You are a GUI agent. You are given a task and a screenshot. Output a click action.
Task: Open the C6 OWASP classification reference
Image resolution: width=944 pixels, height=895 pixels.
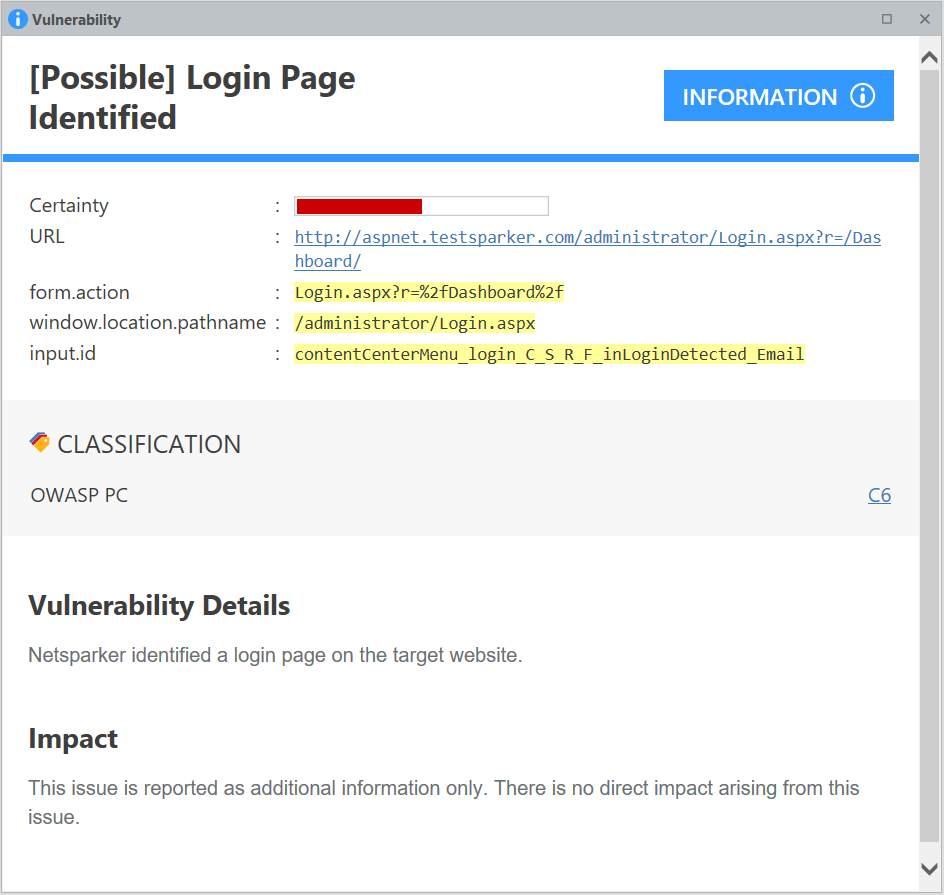(879, 495)
